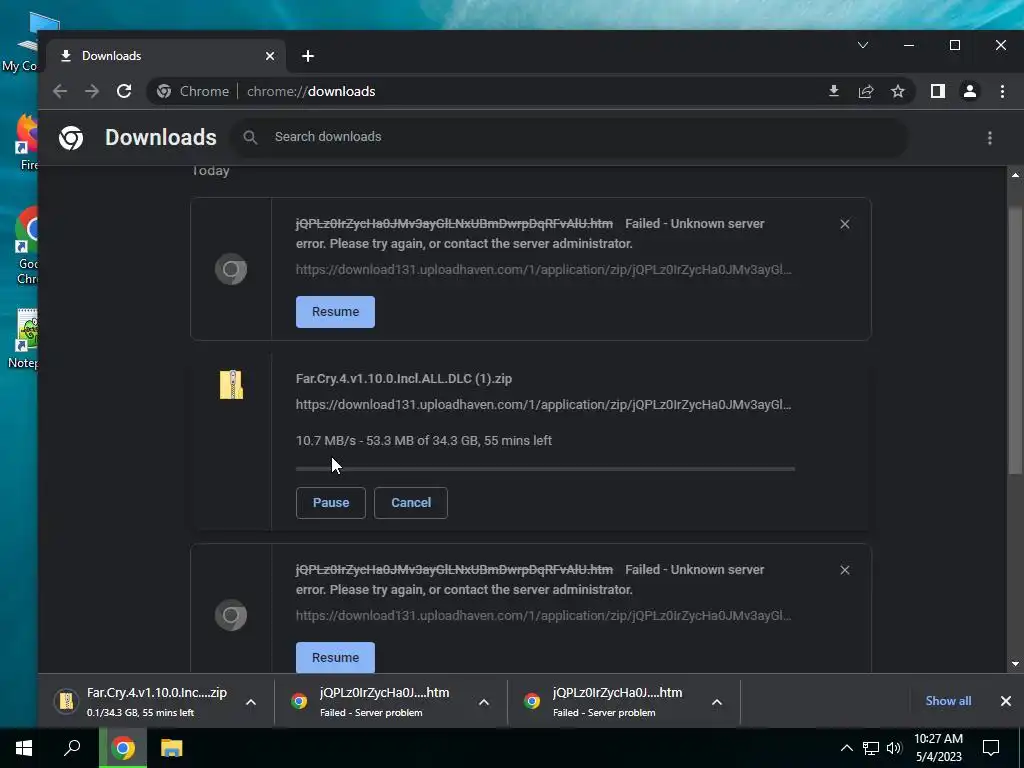
Task: Open the Chrome three-dot main menu
Action: coord(1002,91)
